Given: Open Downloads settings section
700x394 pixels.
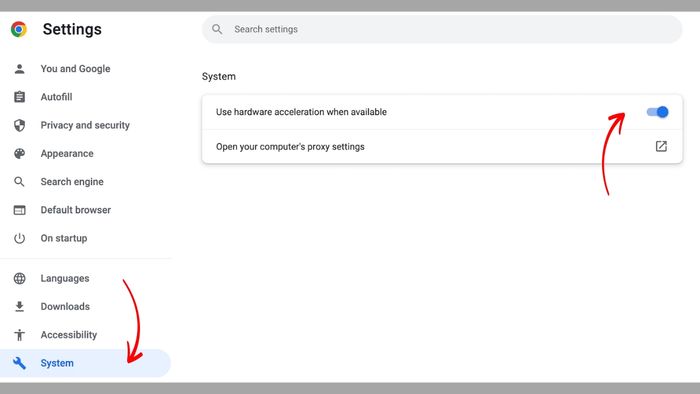Looking at the screenshot, I should [65, 307].
